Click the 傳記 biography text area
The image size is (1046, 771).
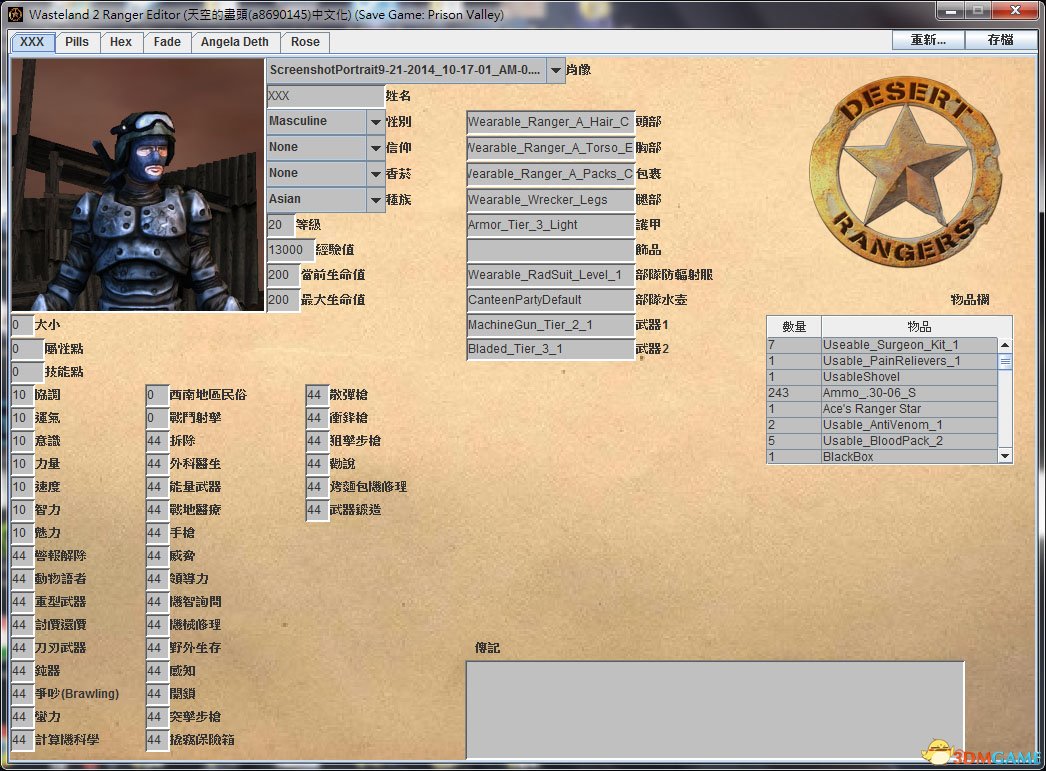tap(715, 710)
